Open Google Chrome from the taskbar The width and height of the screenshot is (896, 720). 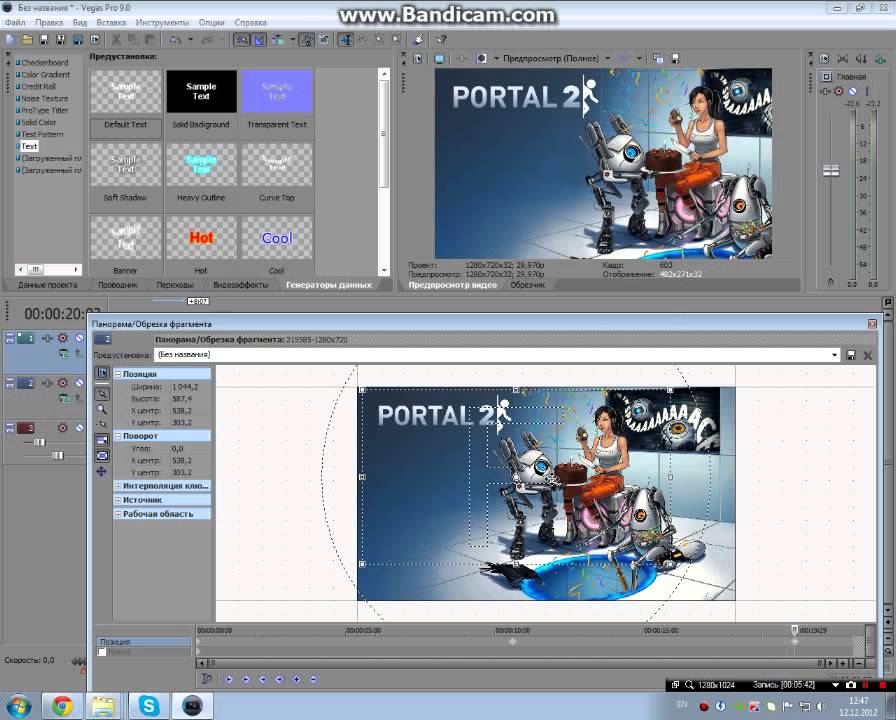pos(63,706)
